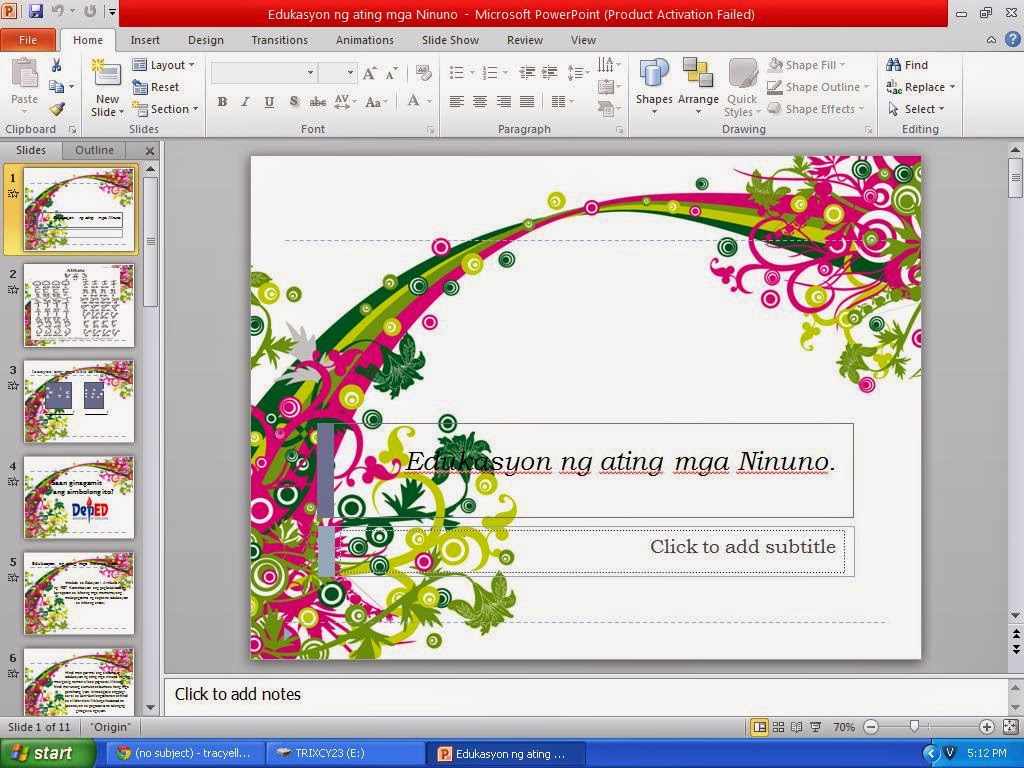Toggle numbered list on the text

tap(492, 72)
